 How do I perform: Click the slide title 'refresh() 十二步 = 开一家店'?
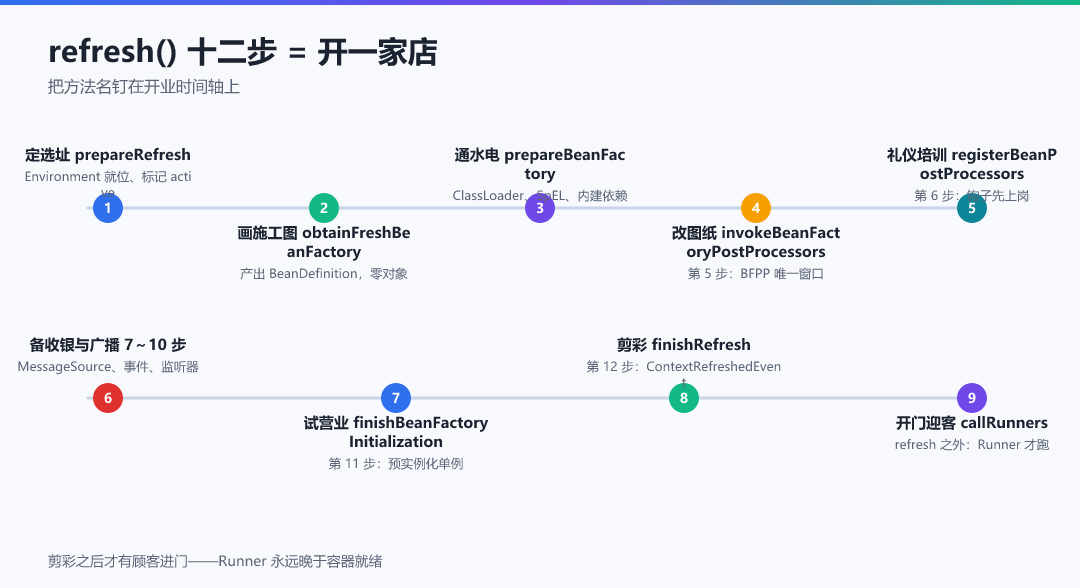point(242,52)
